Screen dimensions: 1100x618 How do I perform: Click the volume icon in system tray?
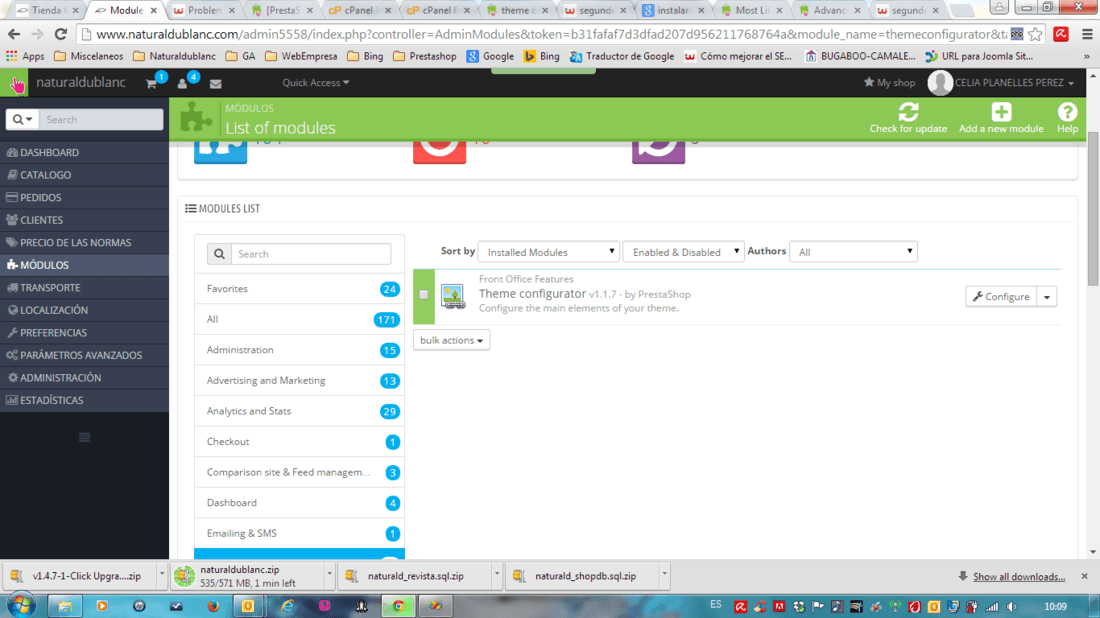pyautogui.click(x=1011, y=607)
